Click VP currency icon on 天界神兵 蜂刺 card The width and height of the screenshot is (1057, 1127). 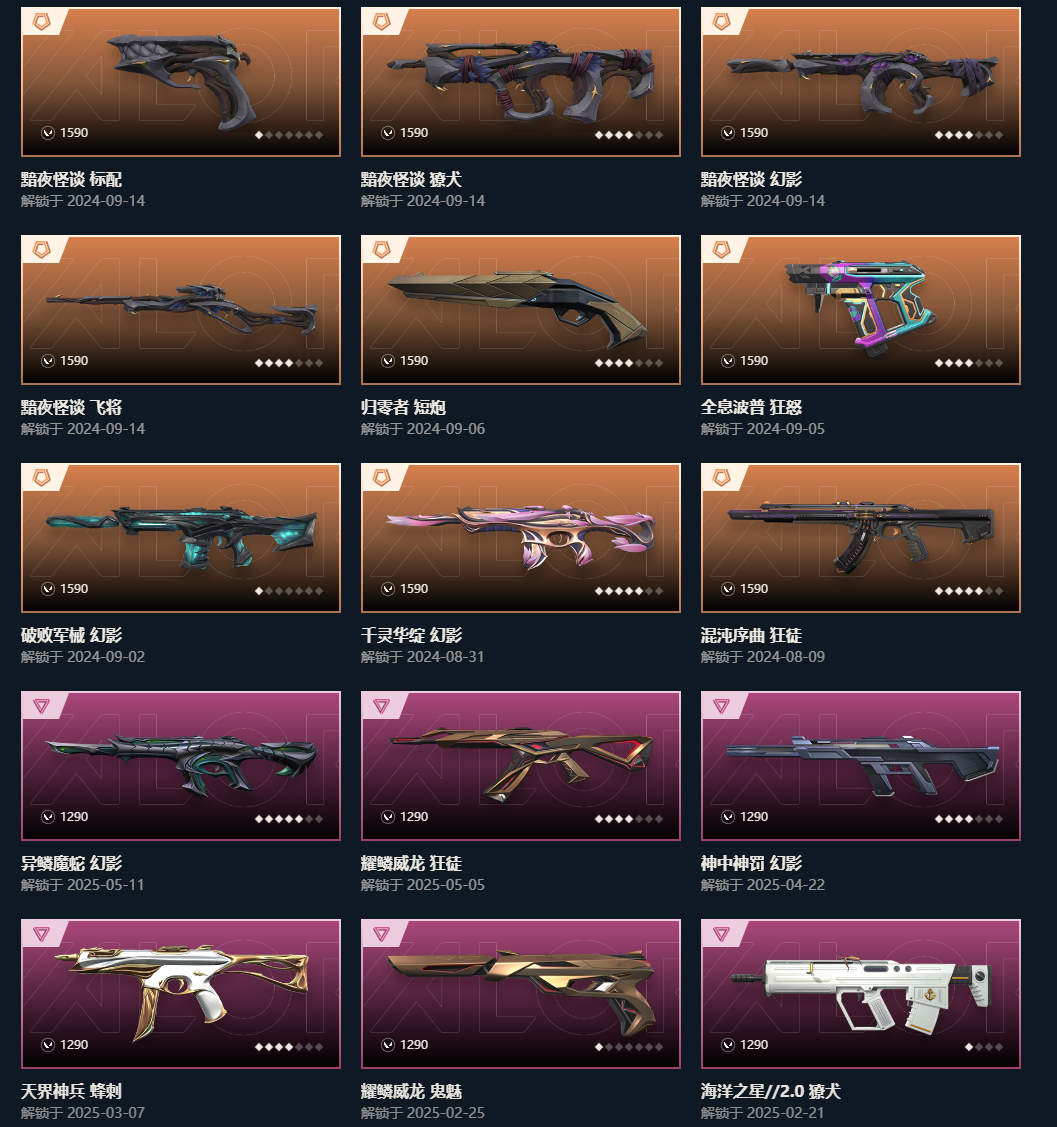[x=48, y=1045]
